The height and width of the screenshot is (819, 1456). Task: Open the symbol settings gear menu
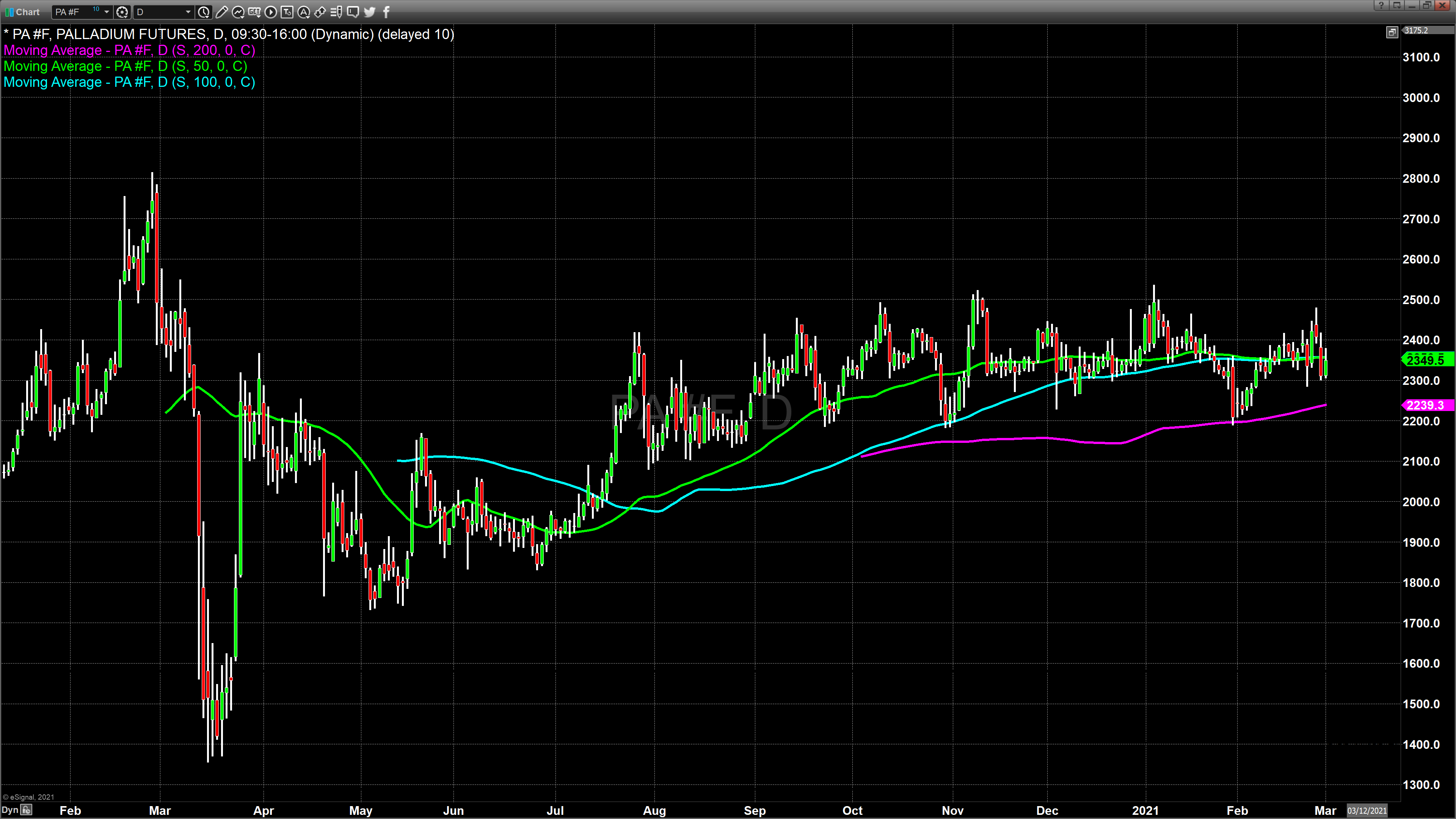[x=121, y=12]
